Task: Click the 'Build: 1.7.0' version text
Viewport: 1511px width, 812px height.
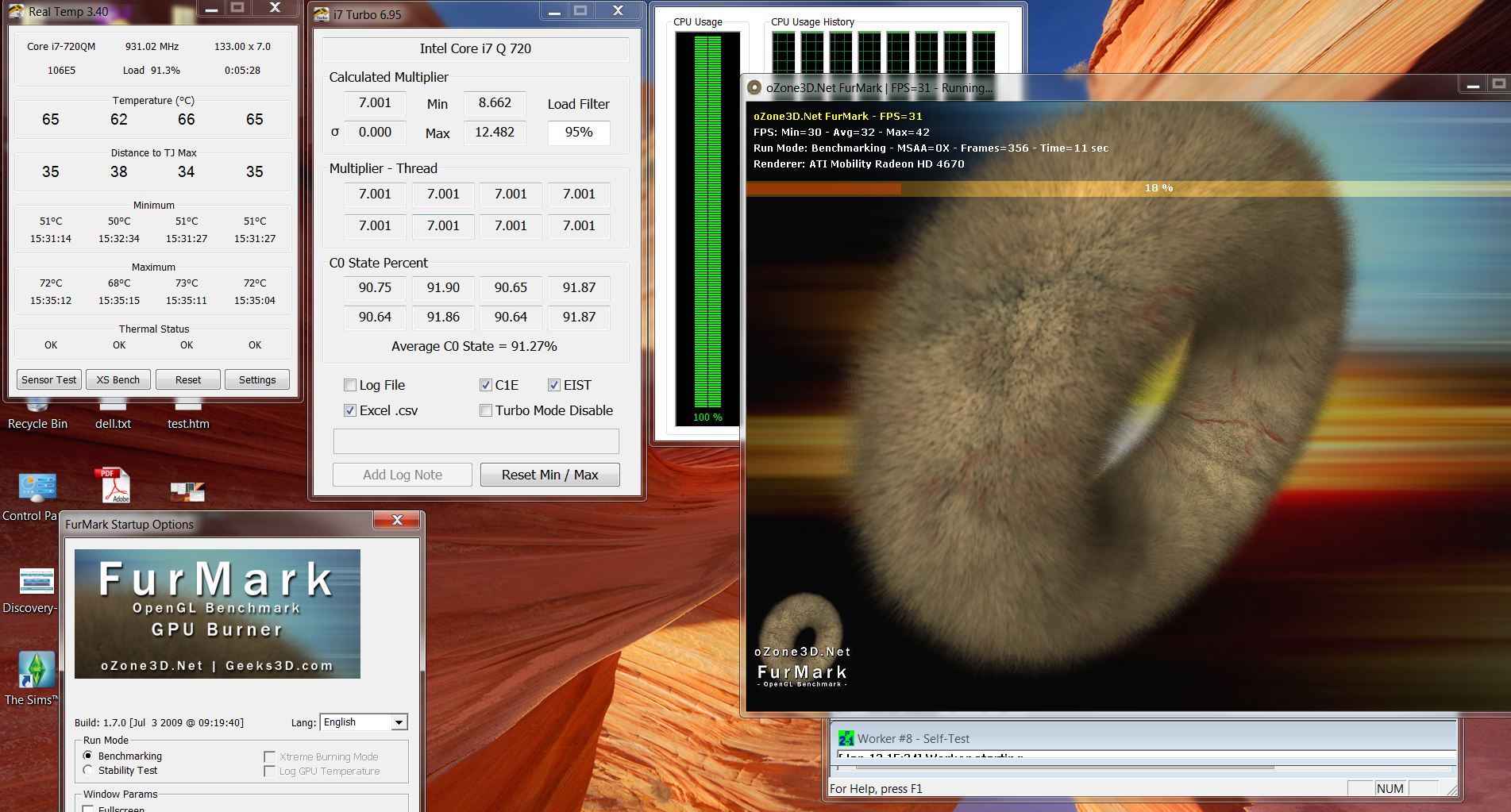Action: [159, 722]
